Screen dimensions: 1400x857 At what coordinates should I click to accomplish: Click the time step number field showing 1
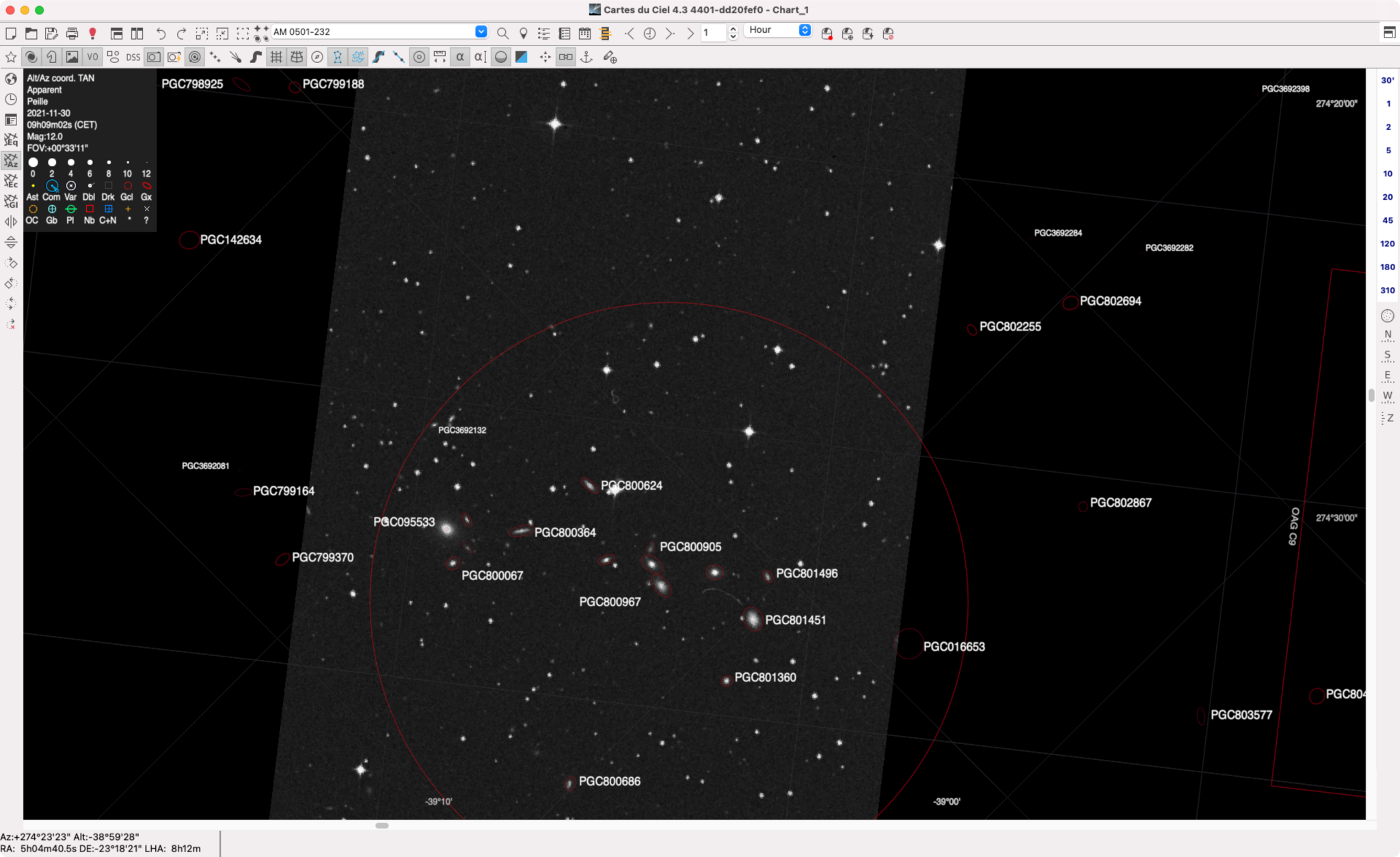point(714,33)
